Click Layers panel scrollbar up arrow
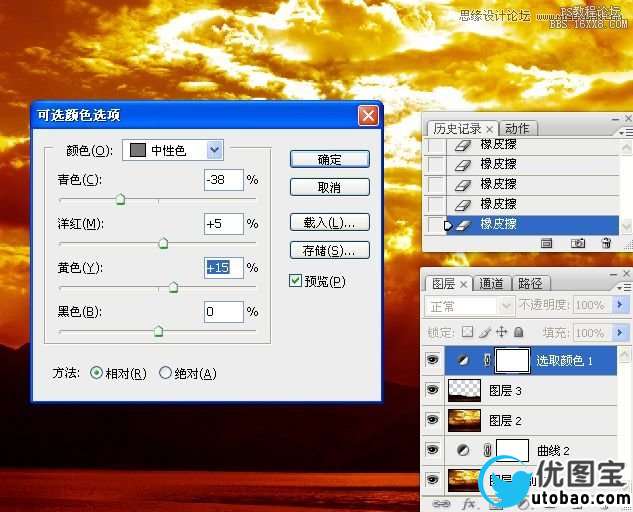 tap(625, 355)
